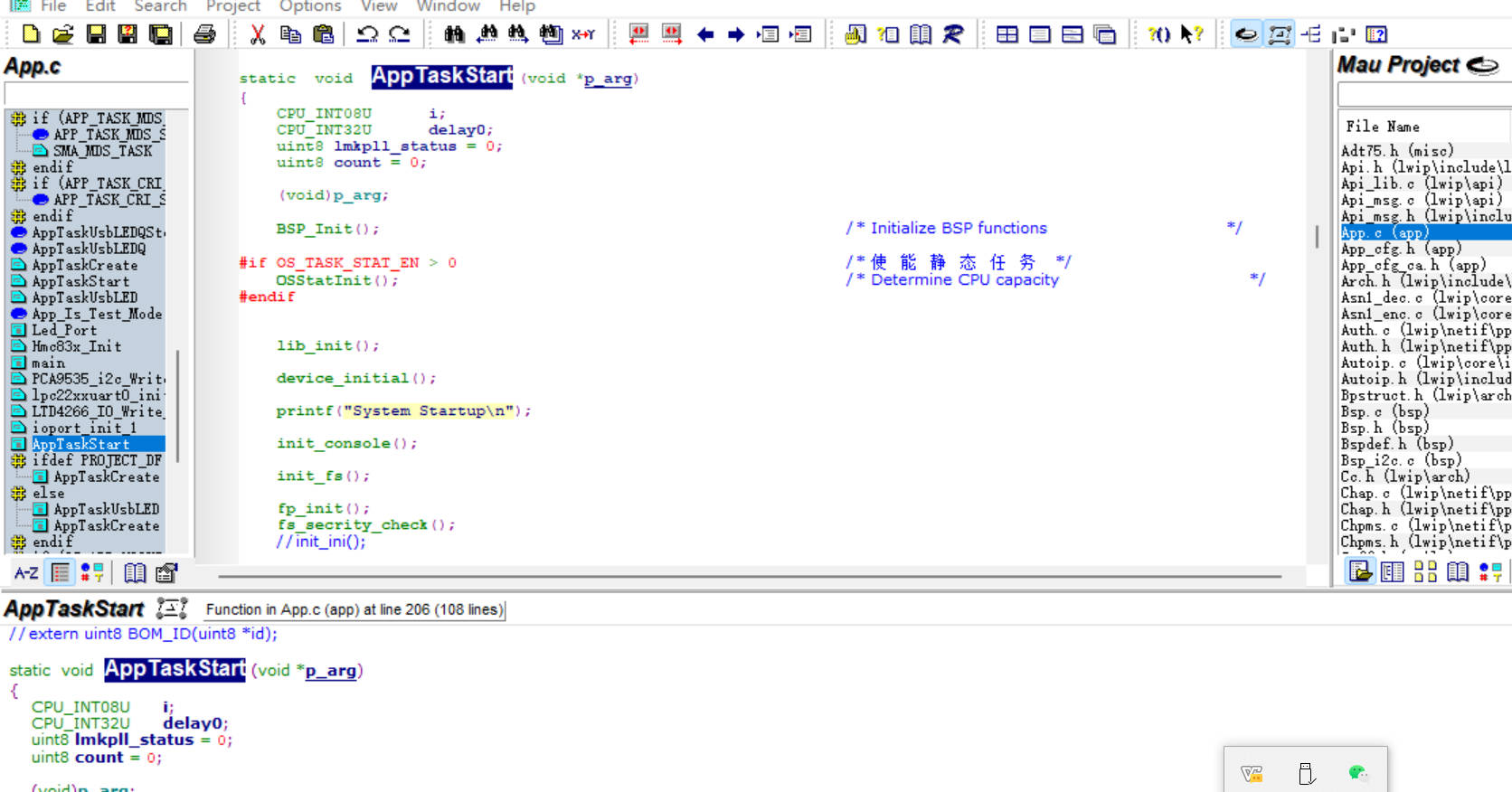Select App_cfg.h (app) in project list
This screenshot has height=792, width=1512.
pos(1401,249)
